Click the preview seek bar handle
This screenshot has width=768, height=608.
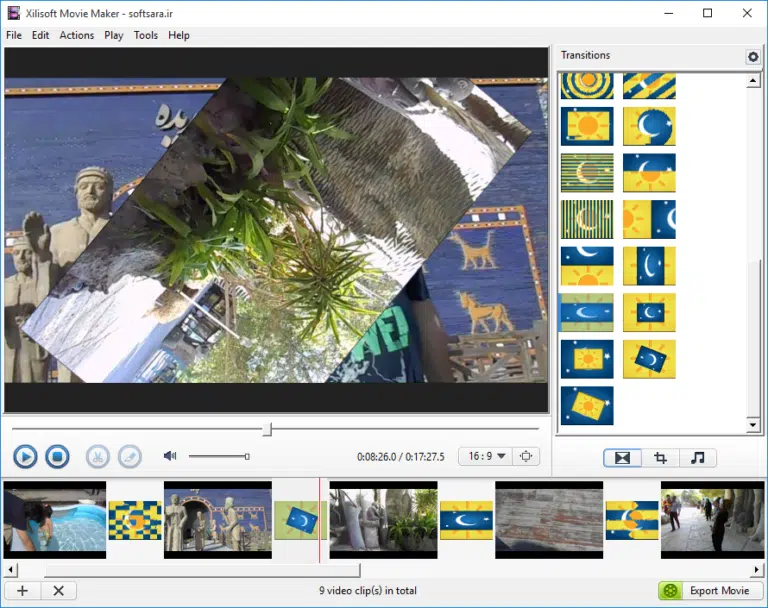267,429
